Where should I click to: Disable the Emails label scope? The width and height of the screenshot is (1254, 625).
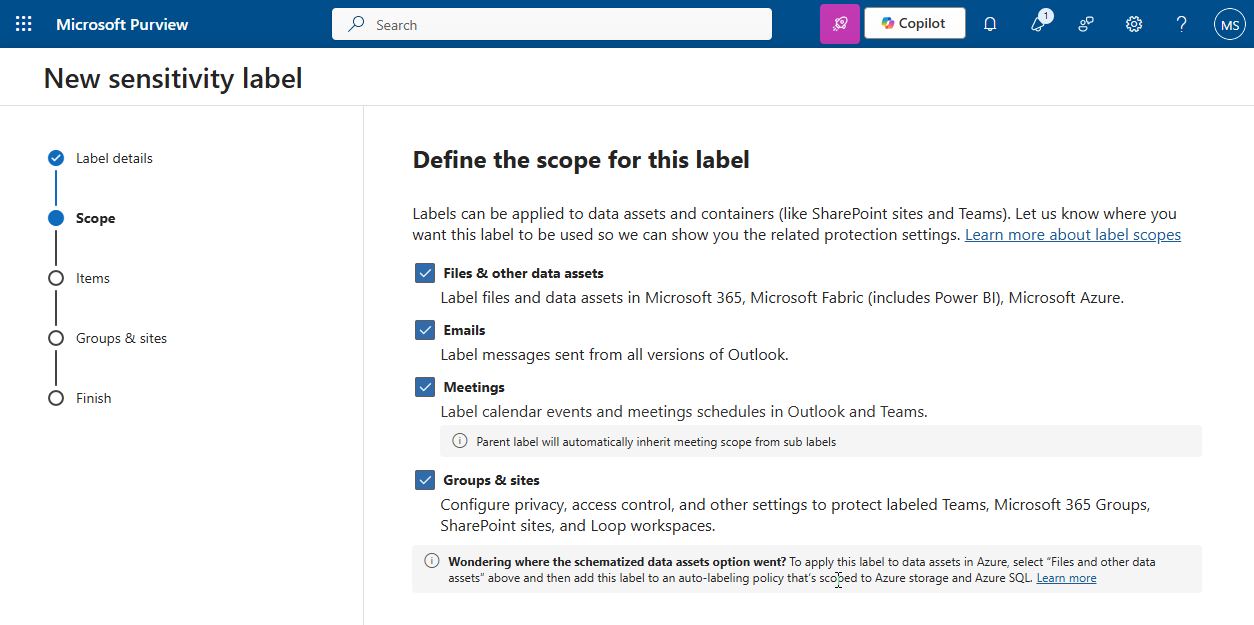pos(425,329)
